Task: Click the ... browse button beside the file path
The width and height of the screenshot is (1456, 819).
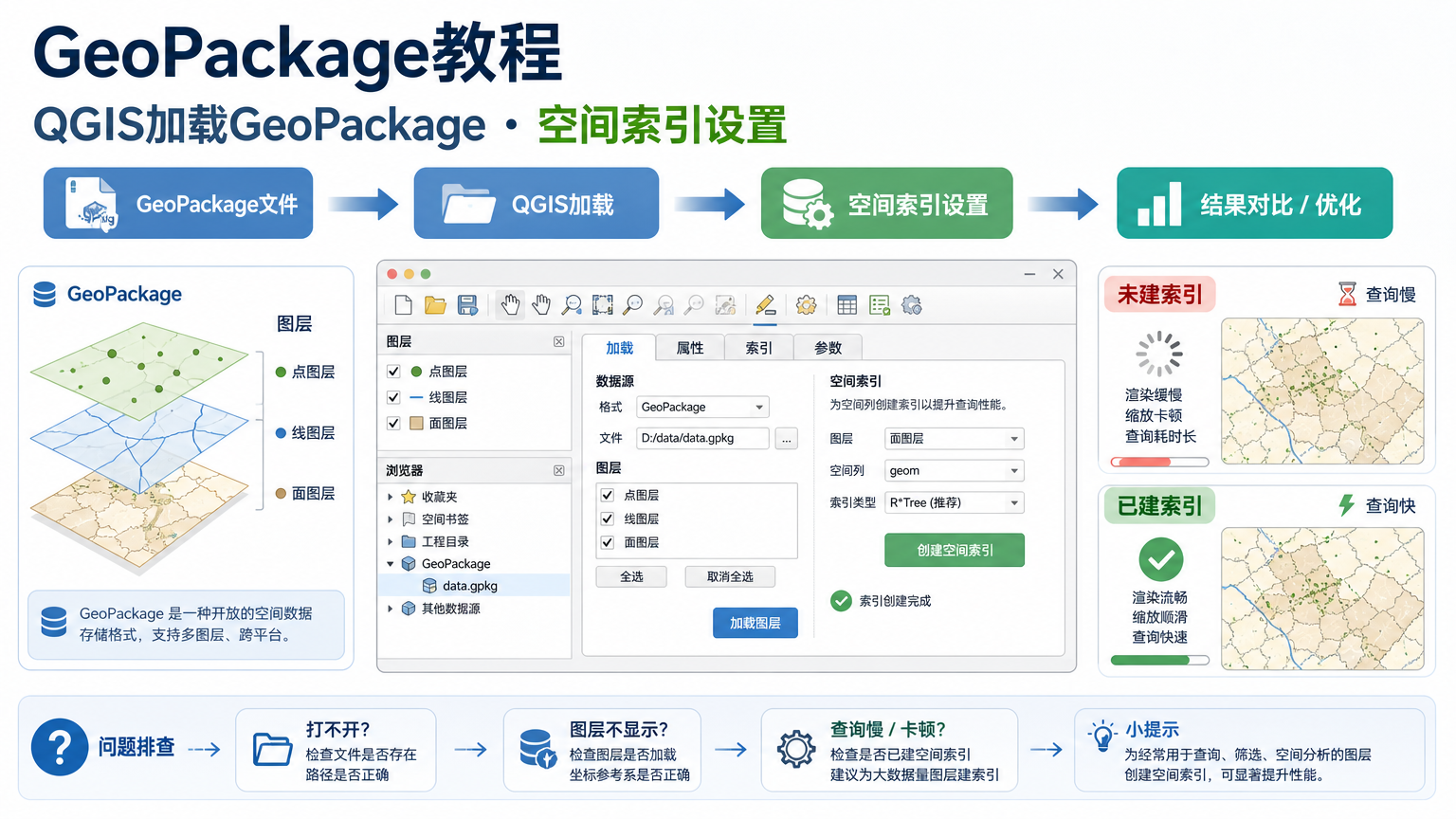Action: coord(787,439)
